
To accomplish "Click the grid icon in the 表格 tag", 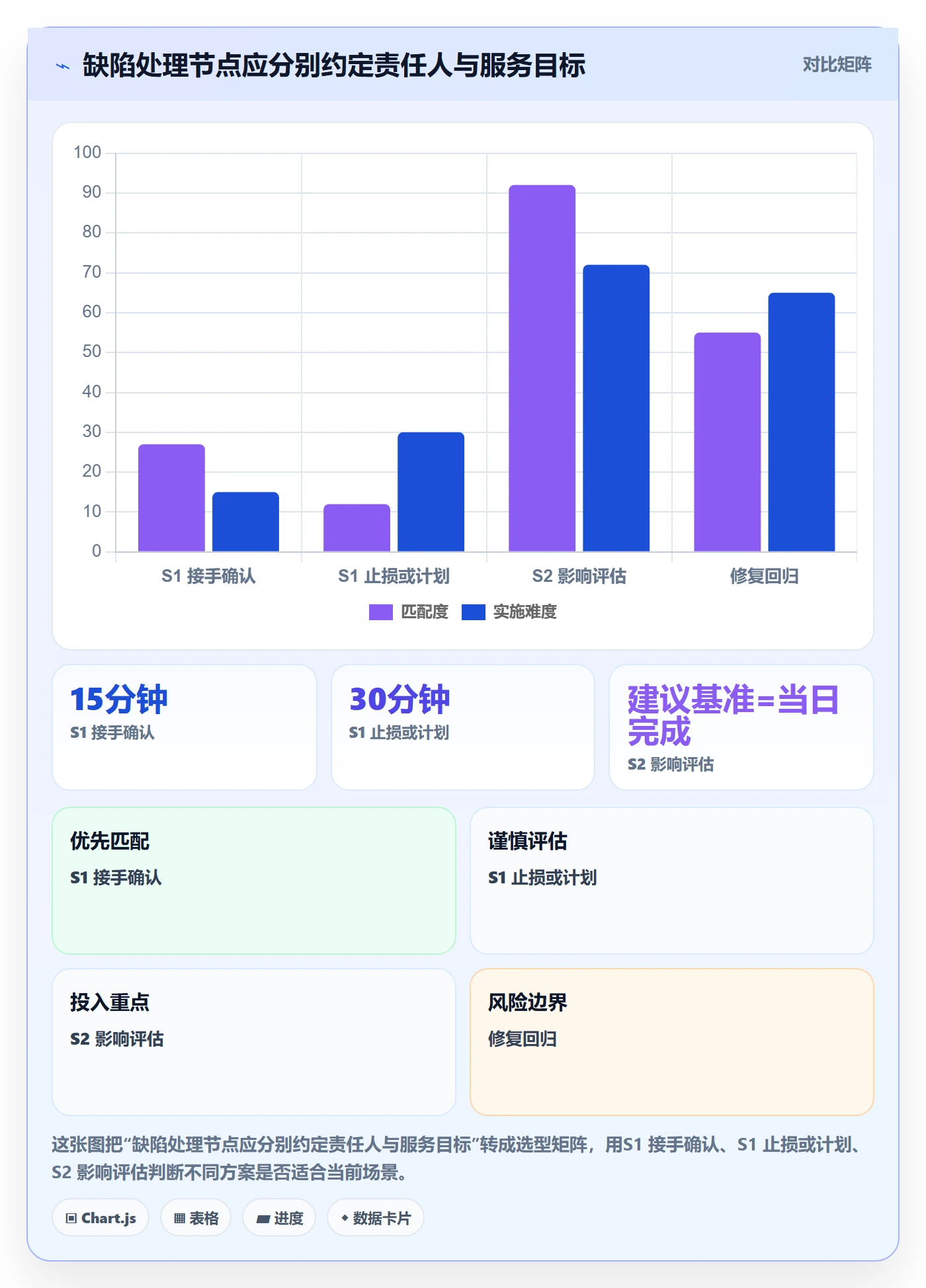I will 180,1218.
